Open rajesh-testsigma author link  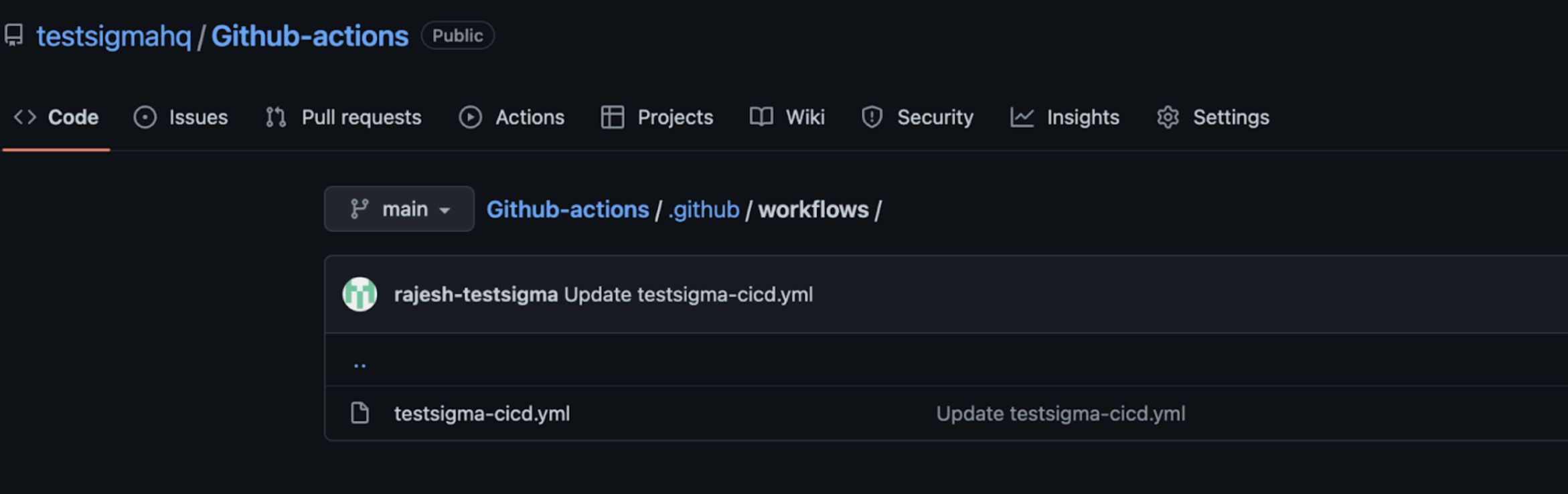(476, 295)
